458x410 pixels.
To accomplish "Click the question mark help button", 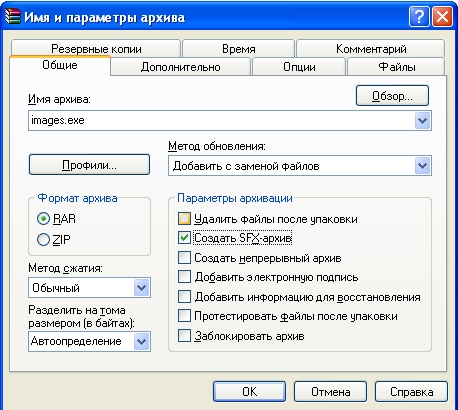I will pyautogui.click(x=419, y=16).
